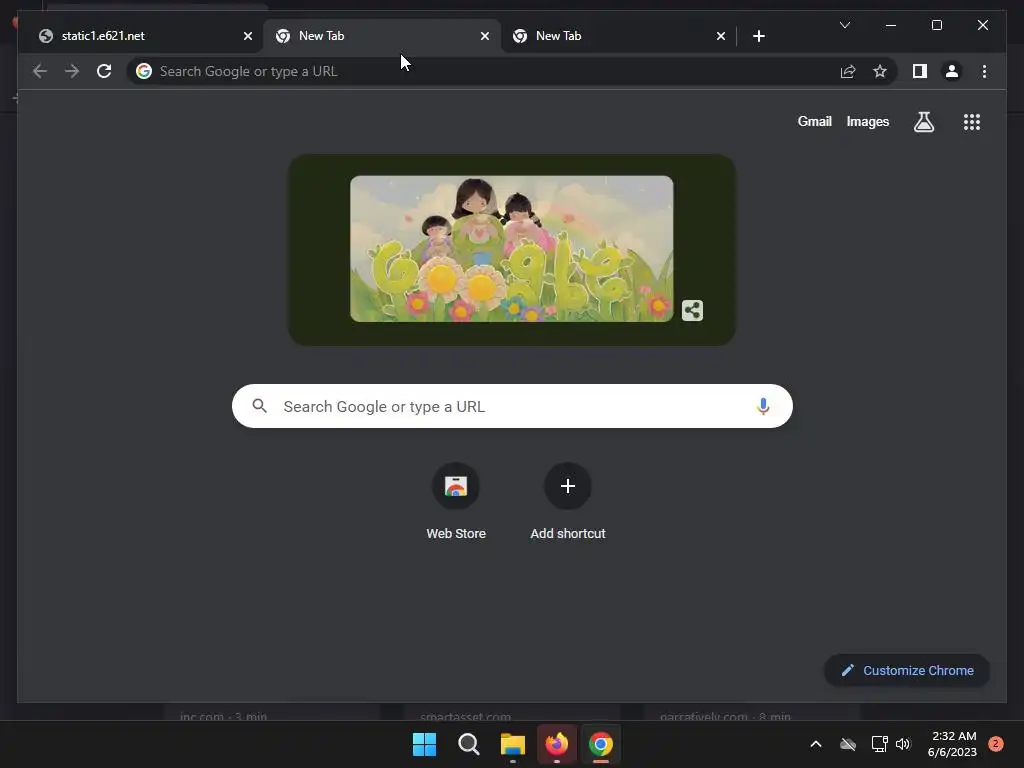Open the profile avatar button

tap(952, 71)
